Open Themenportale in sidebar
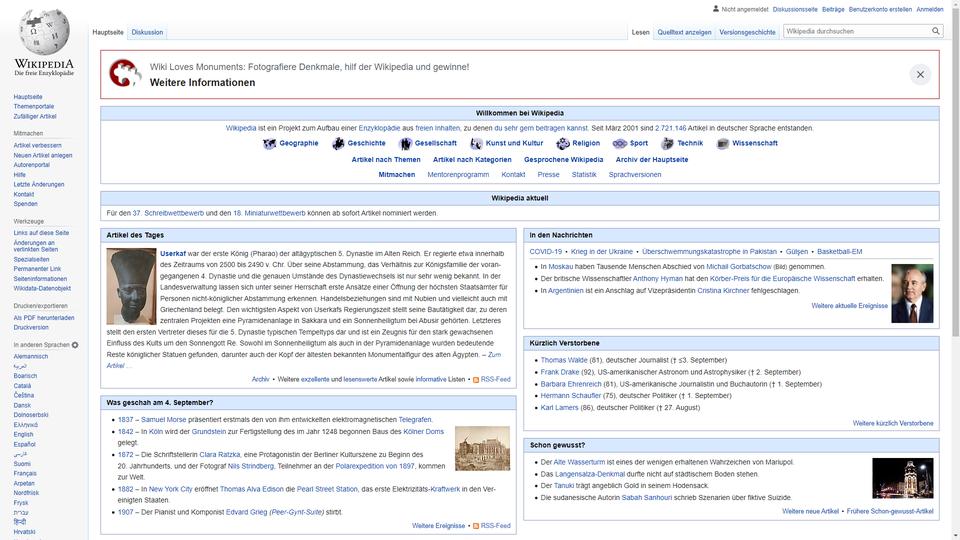The image size is (960, 540). (x=34, y=107)
